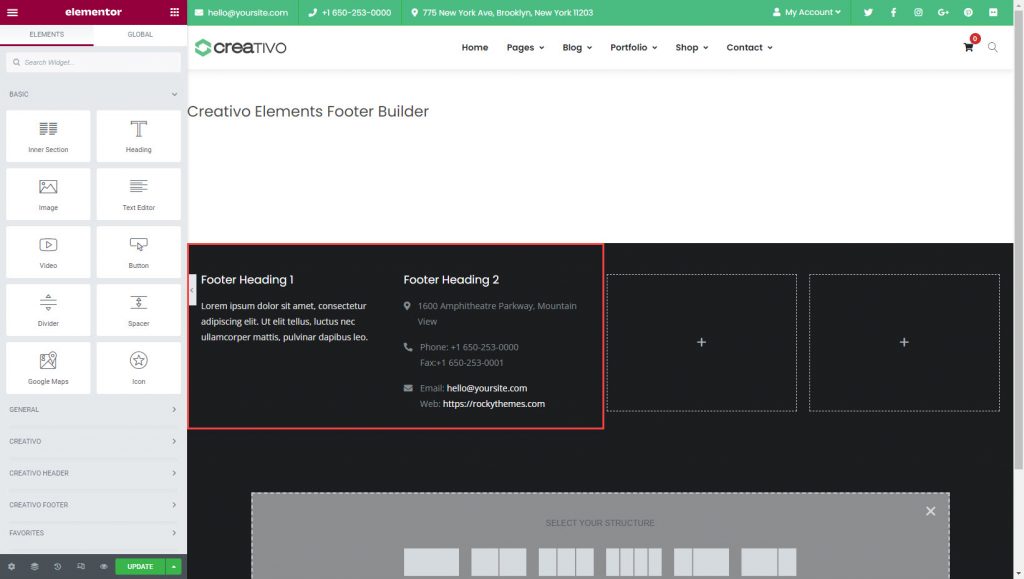
Task: Add widget to third empty footer column
Action: [x=701, y=342]
